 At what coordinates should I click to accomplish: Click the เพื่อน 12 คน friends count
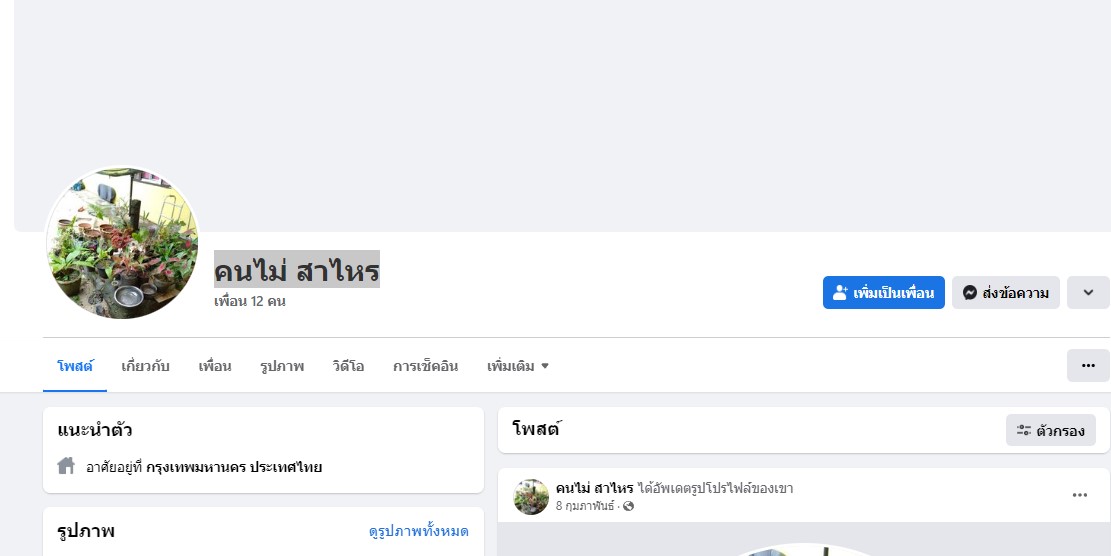(x=250, y=301)
